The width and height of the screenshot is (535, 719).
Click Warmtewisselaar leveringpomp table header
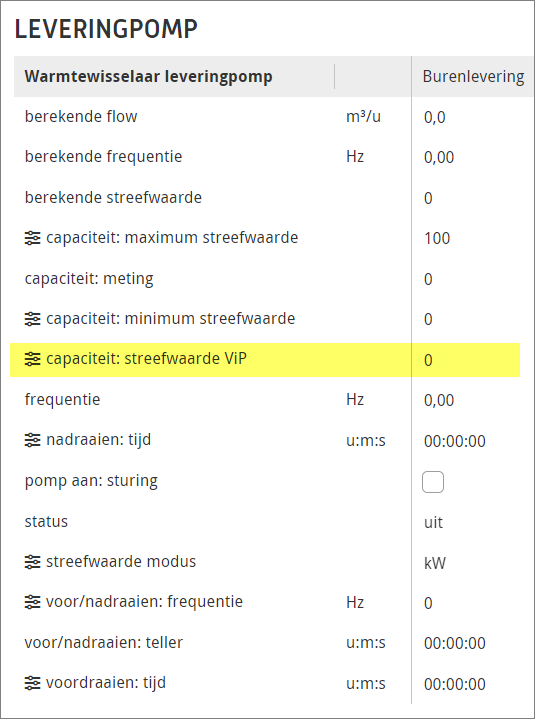(148, 77)
